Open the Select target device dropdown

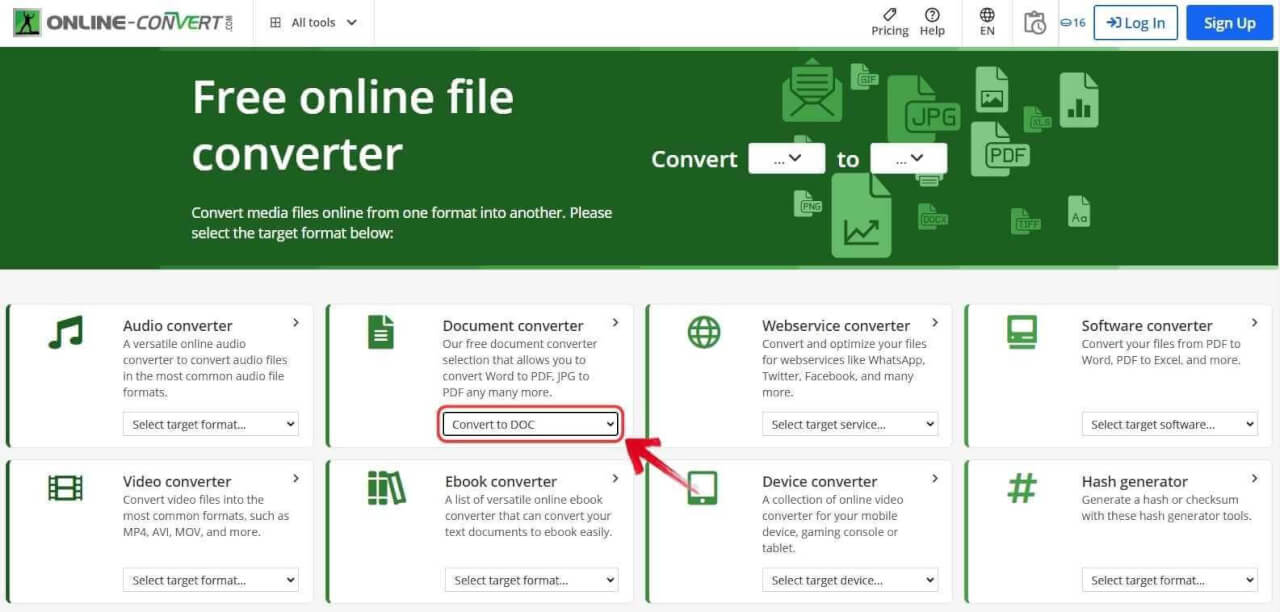850,580
